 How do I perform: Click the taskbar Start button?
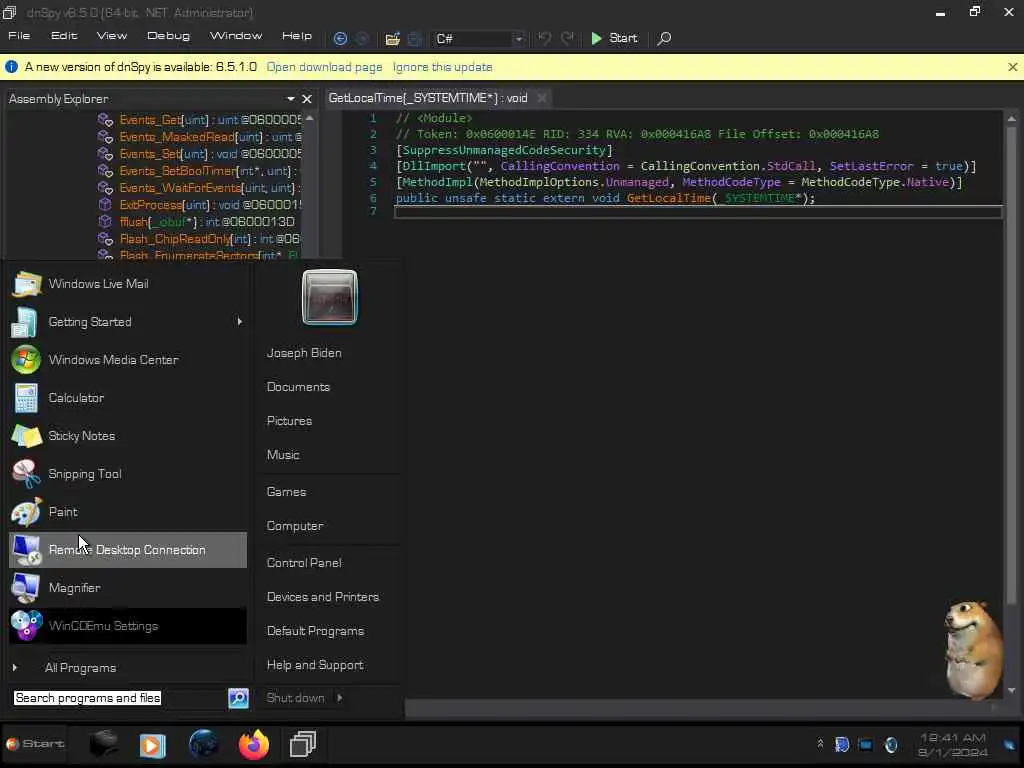(x=35, y=744)
